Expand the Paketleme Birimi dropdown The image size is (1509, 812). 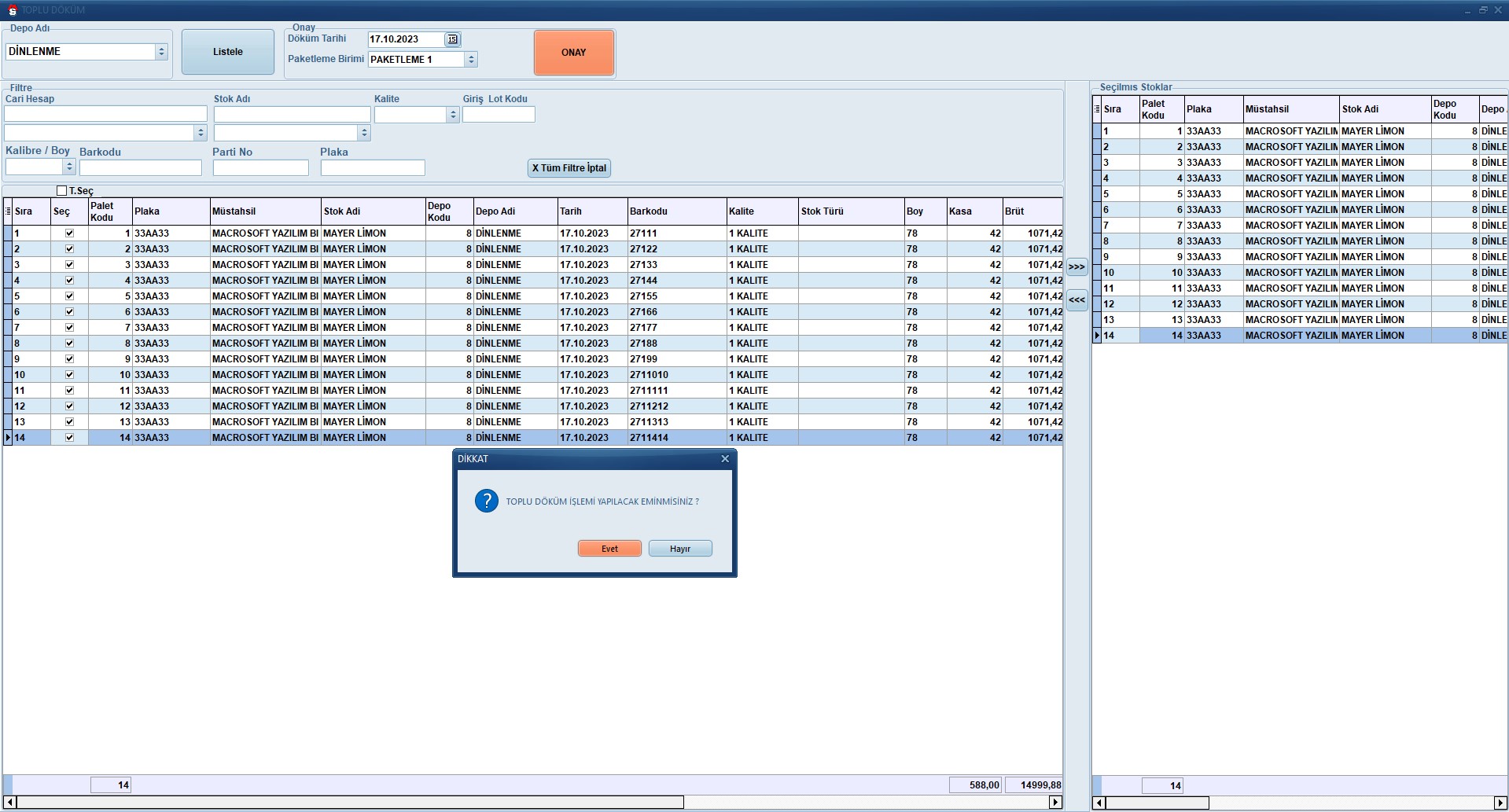coord(471,60)
